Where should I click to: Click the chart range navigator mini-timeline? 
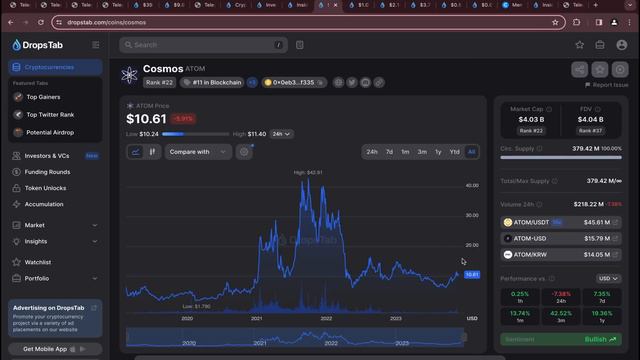[x=295, y=337]
